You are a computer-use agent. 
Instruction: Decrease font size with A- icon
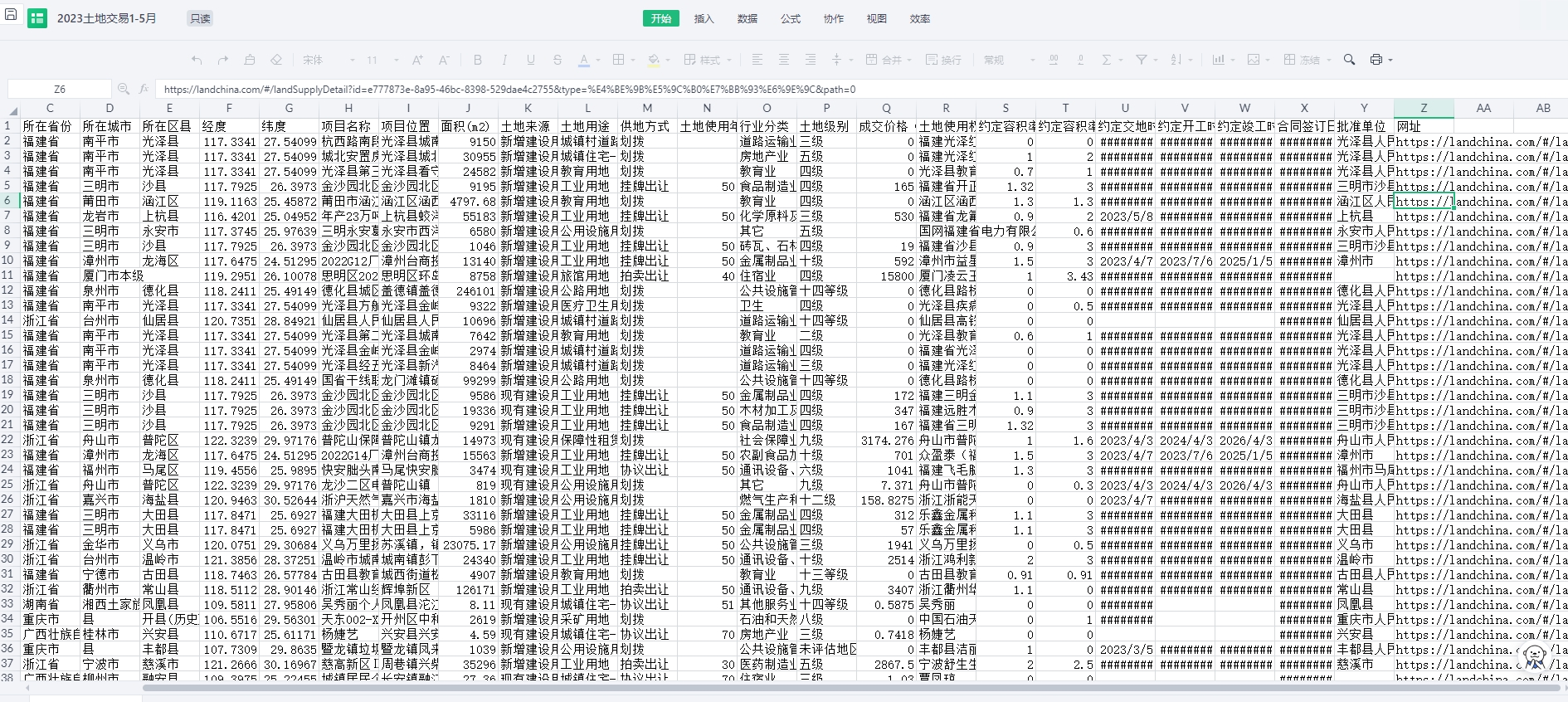pos(444,60)
